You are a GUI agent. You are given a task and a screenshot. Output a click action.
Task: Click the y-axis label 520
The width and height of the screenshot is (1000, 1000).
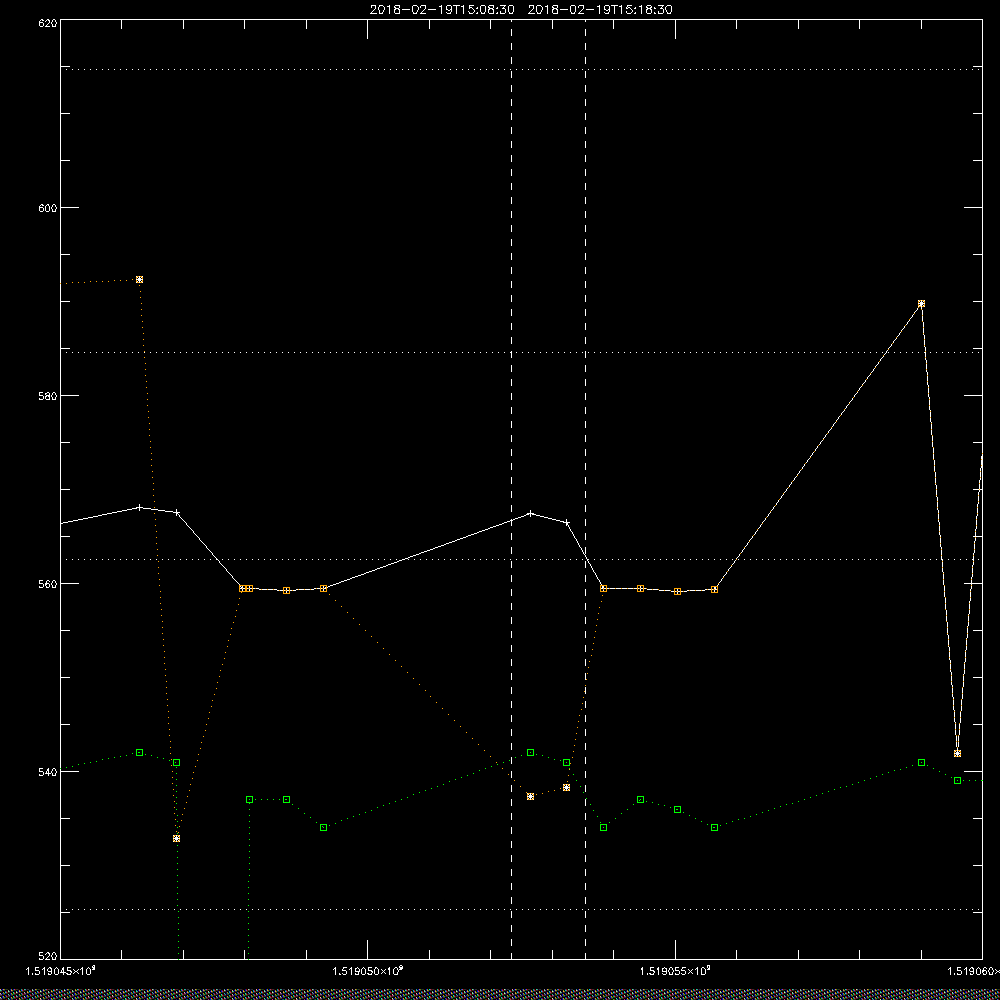coord(49,957)
